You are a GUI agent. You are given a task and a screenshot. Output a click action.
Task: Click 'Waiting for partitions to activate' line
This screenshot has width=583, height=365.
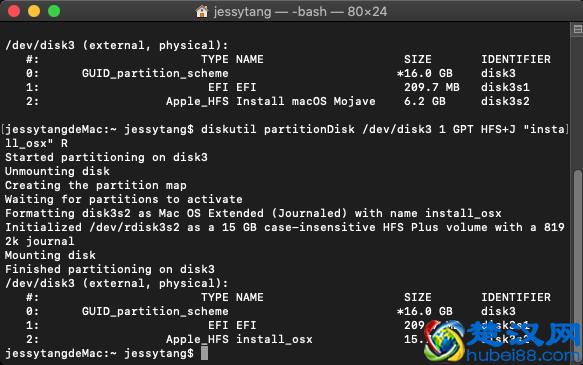click(124, 200)
